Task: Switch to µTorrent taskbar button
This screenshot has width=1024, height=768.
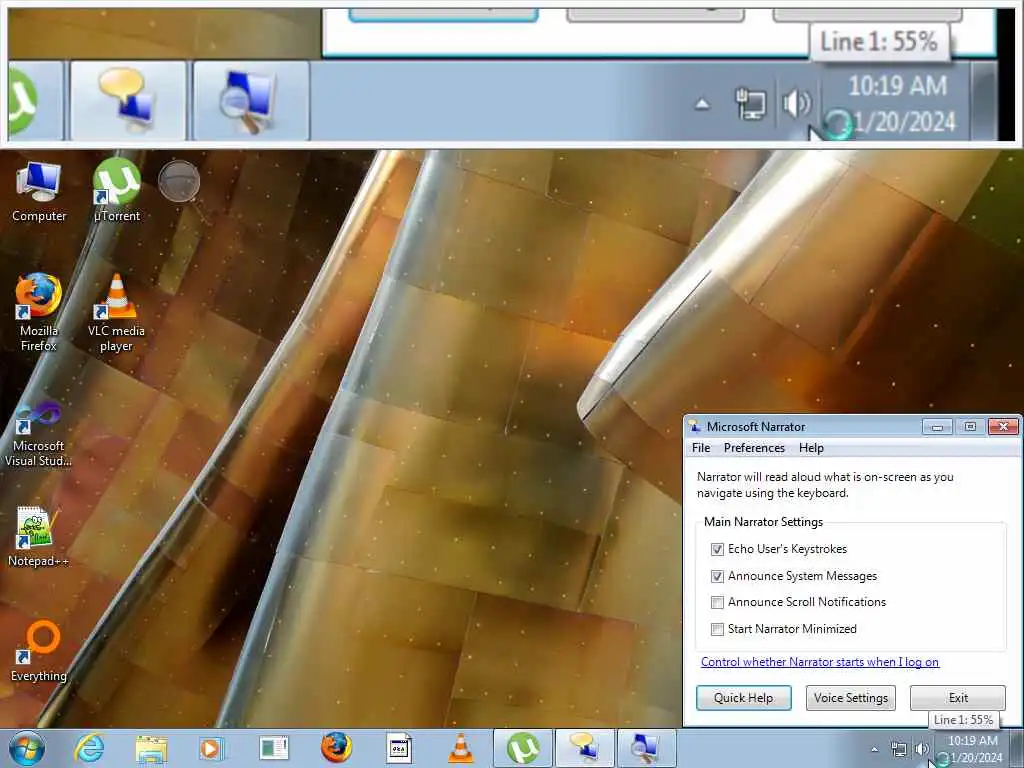Action: pyautogui.click(x=522, y=748)
